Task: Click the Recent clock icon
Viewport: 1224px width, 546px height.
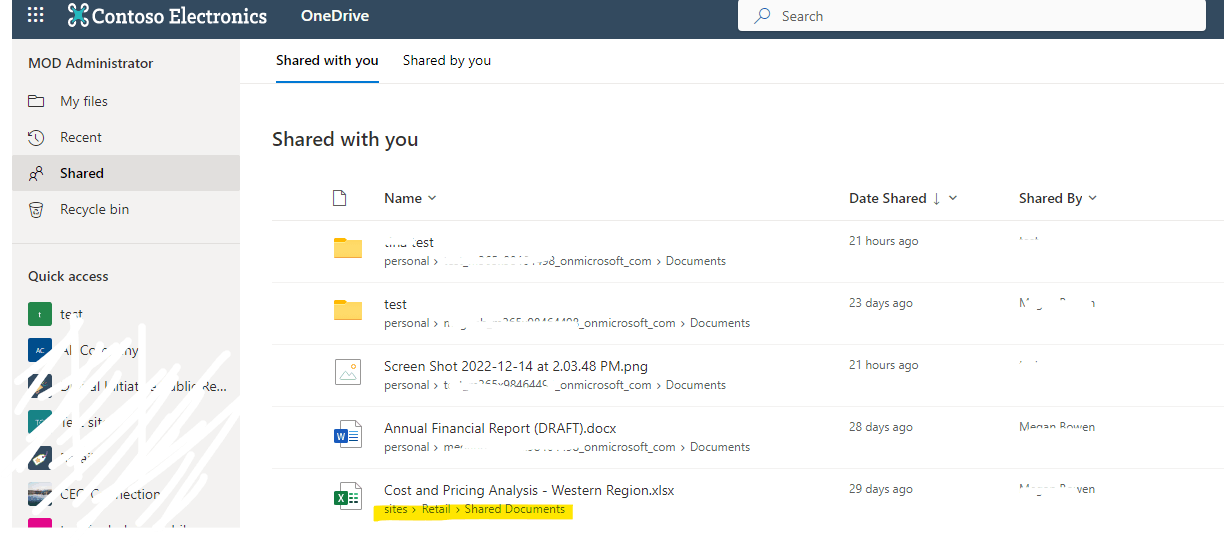Action: tap(36, 137)
